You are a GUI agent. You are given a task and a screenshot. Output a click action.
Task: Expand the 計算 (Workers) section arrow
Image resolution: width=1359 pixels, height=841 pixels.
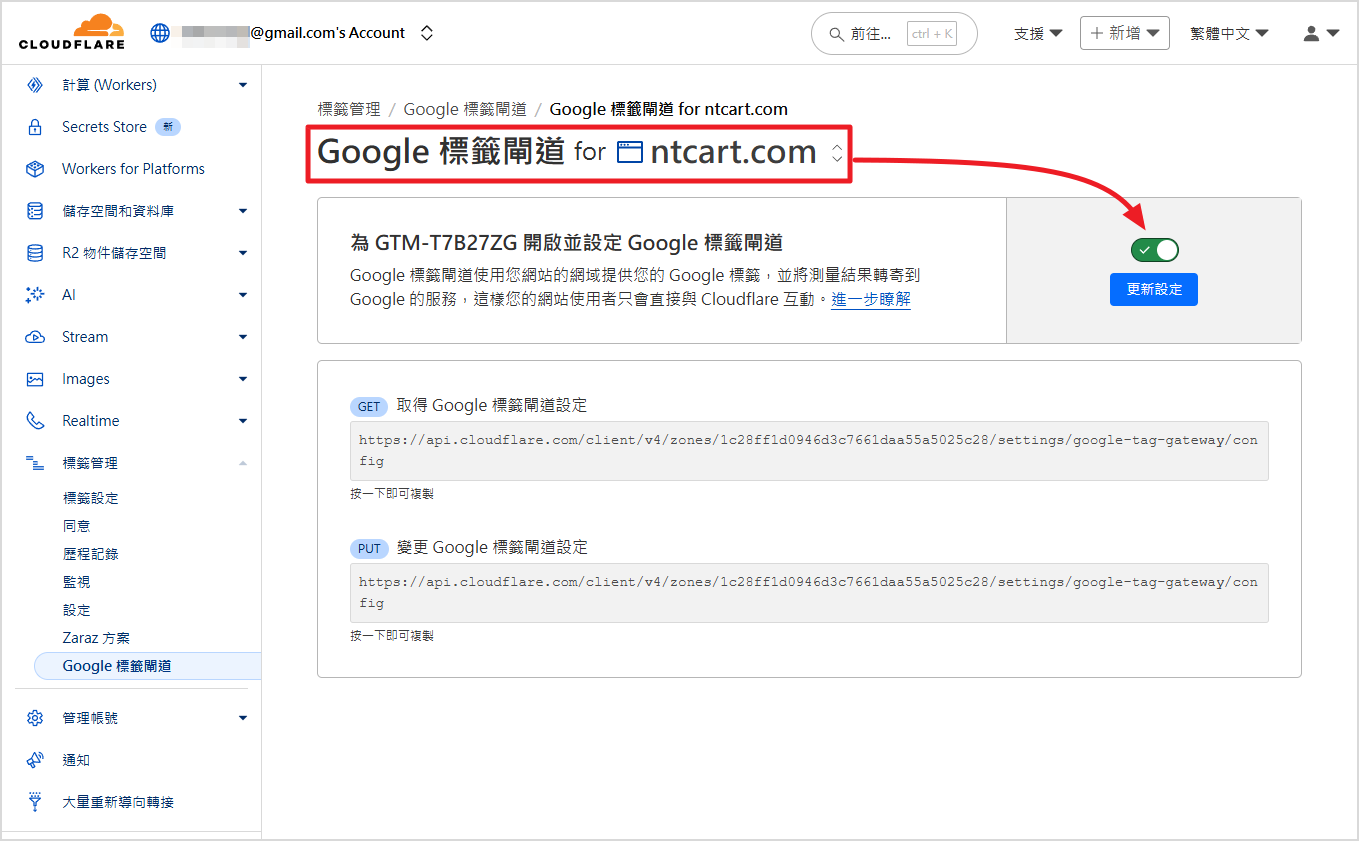tap(243, 85)
